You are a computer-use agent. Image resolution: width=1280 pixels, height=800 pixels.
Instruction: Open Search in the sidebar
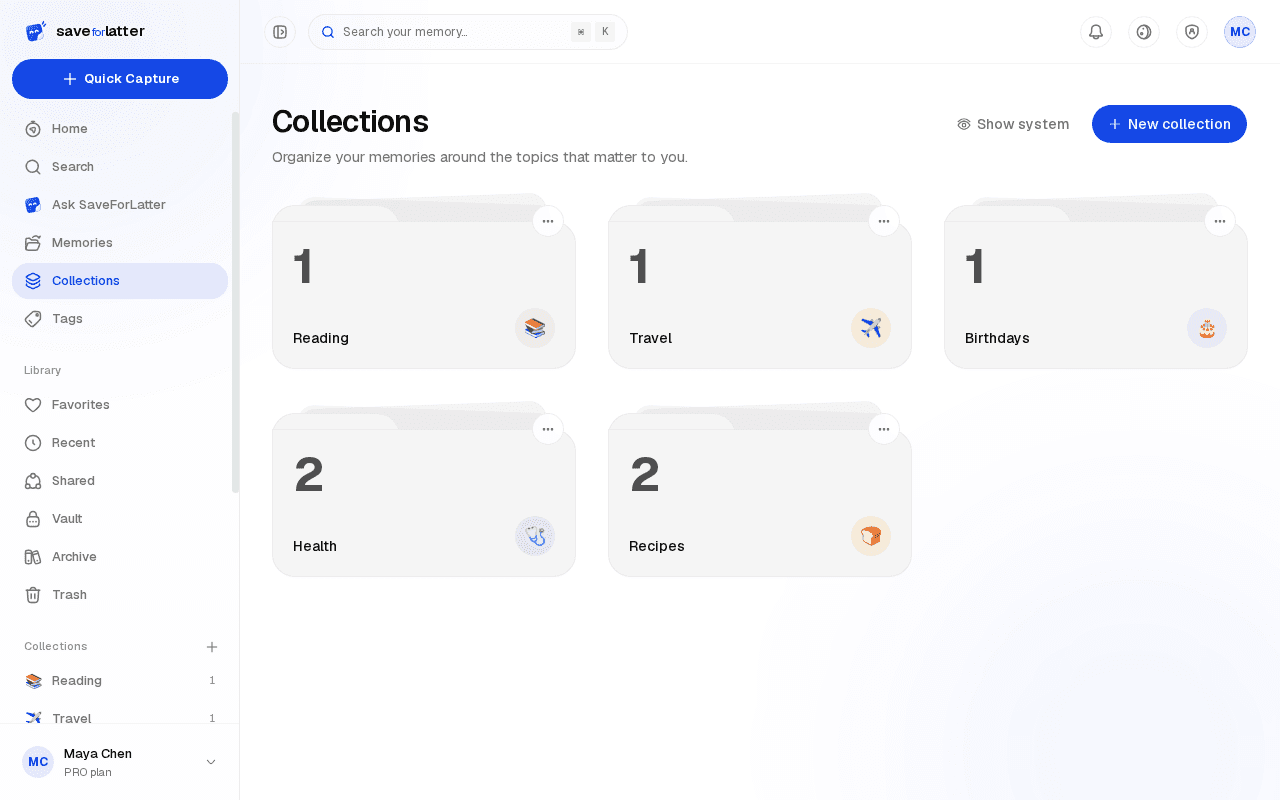pos(120,167)
